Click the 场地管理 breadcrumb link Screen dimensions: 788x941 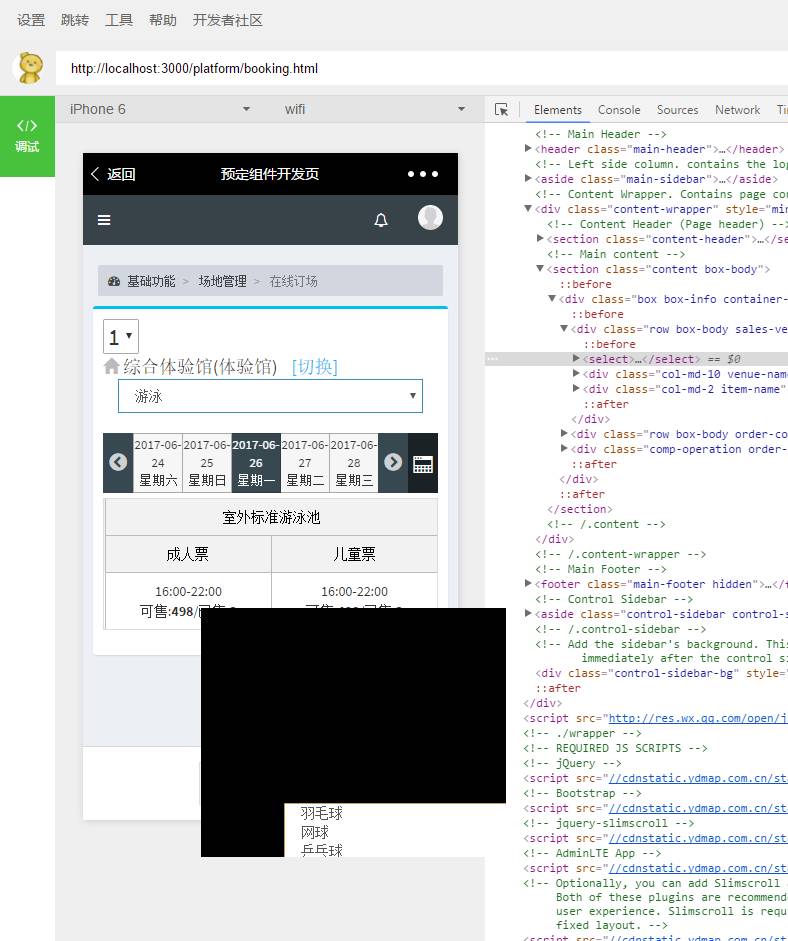tap(223, 281)
